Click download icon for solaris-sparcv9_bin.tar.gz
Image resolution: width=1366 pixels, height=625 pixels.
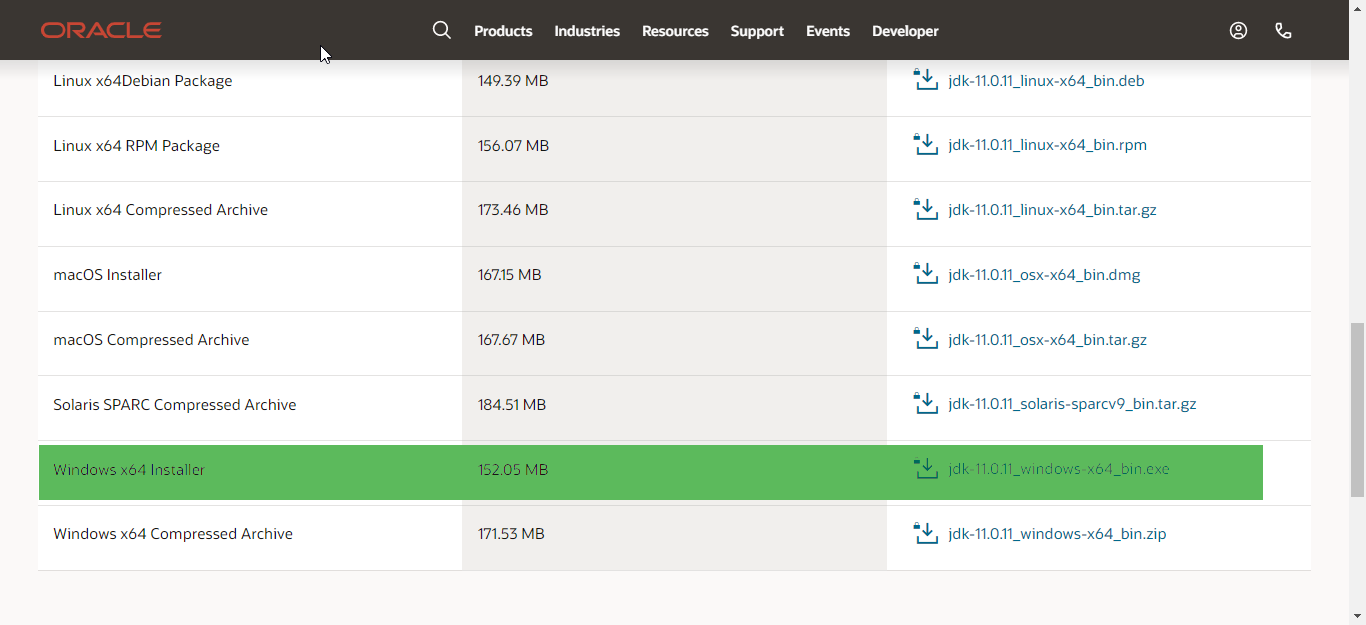(x=926, y=403)
